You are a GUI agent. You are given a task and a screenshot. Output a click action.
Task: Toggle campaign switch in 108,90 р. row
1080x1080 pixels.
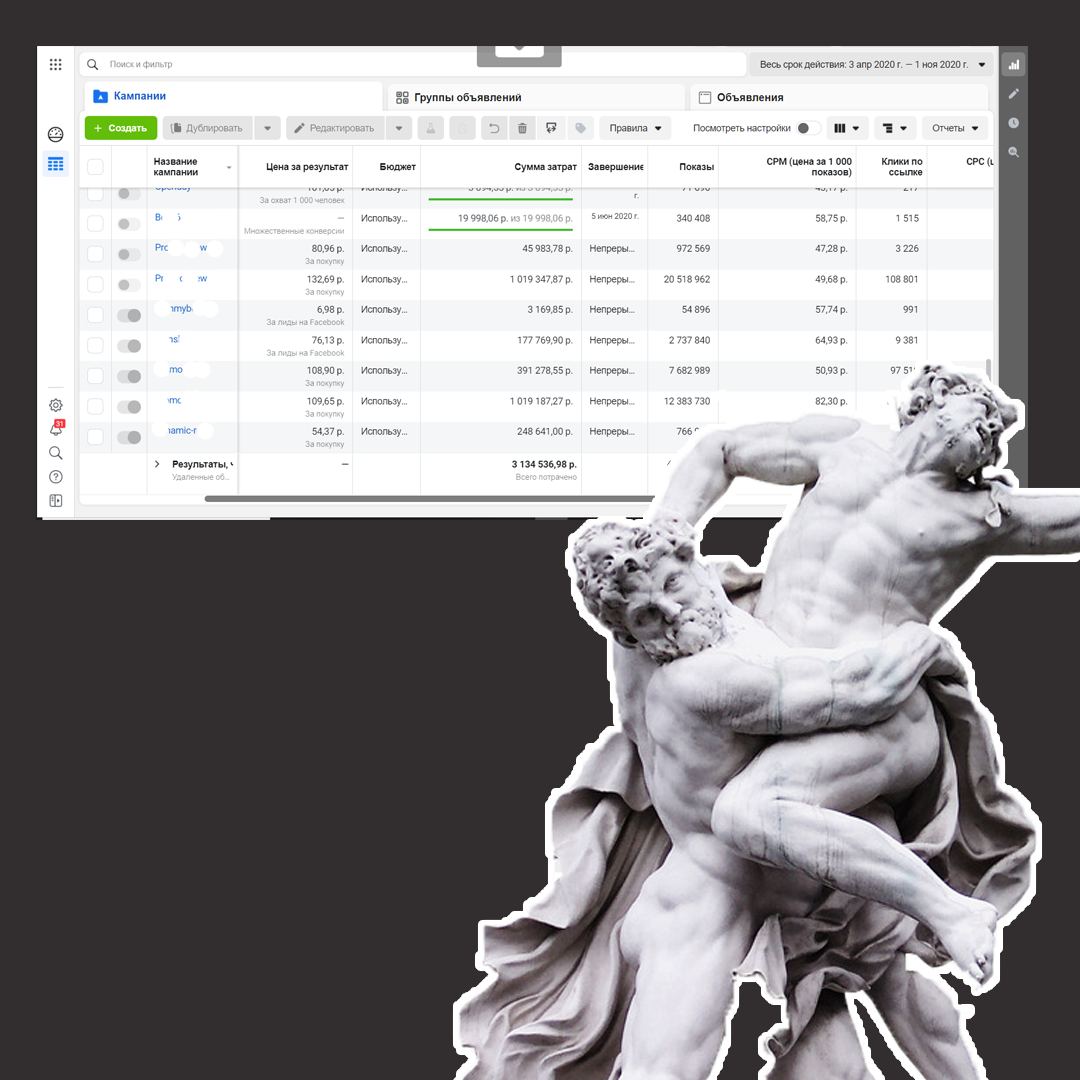[x=129, y=376]
